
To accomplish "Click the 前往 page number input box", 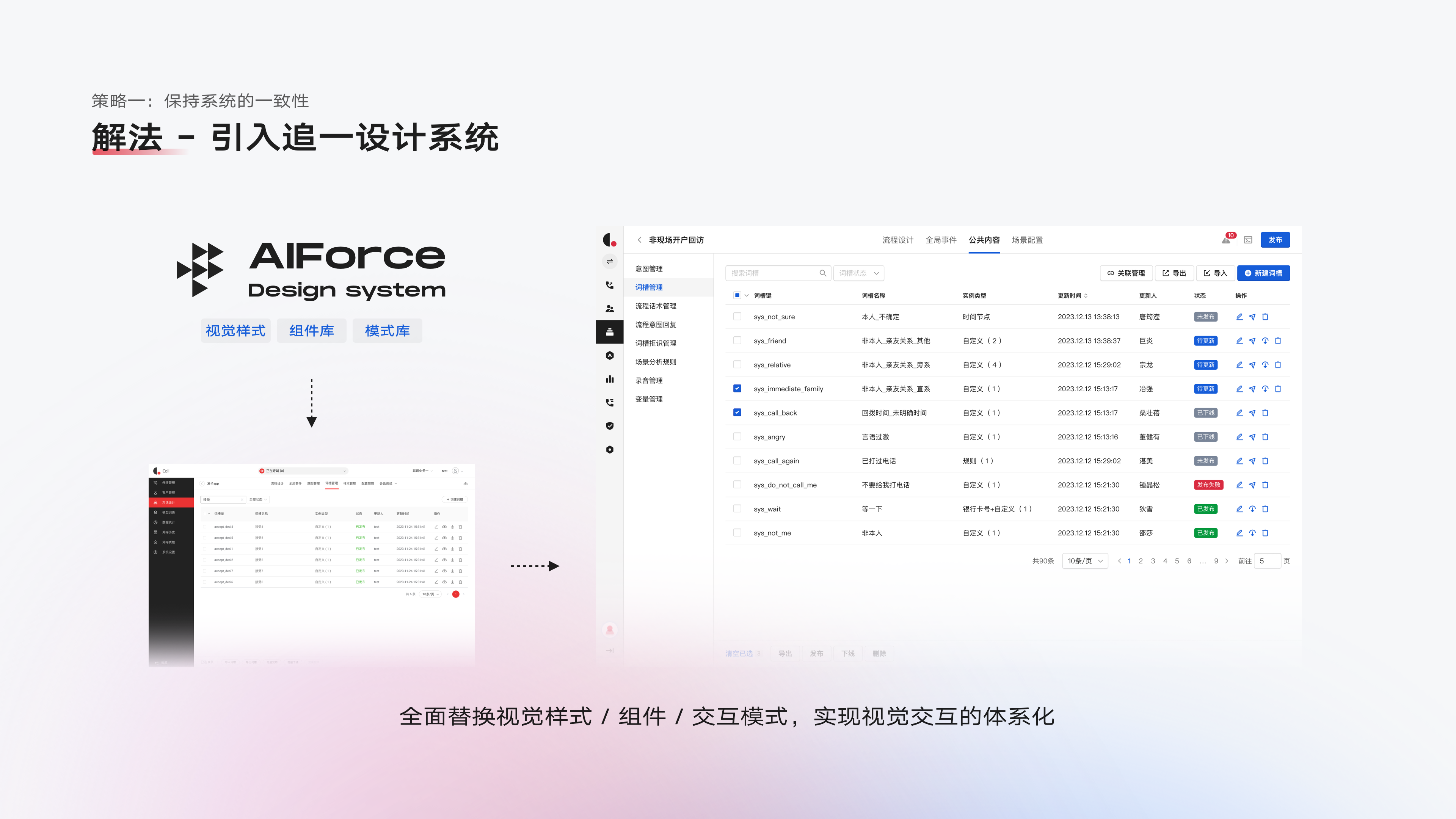I will coord(1267,561).
